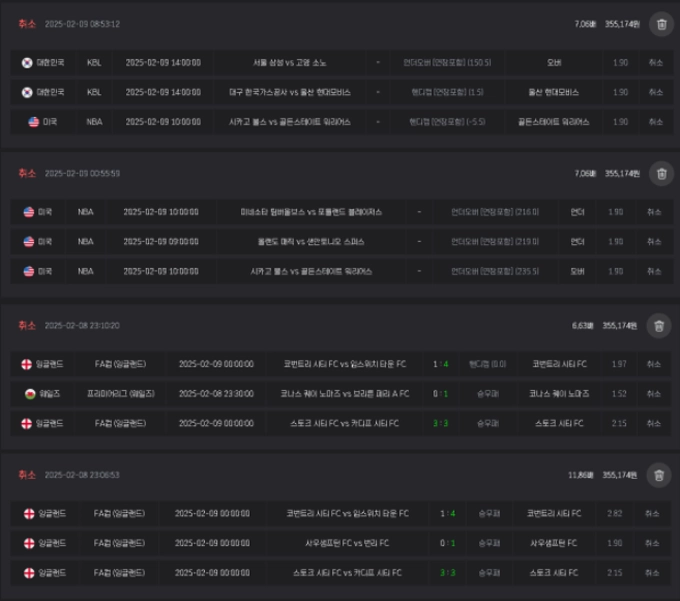Delete the bet slip placed at 08:53:12
Viewport: 680px width, 601px height.
pos(661,24)
